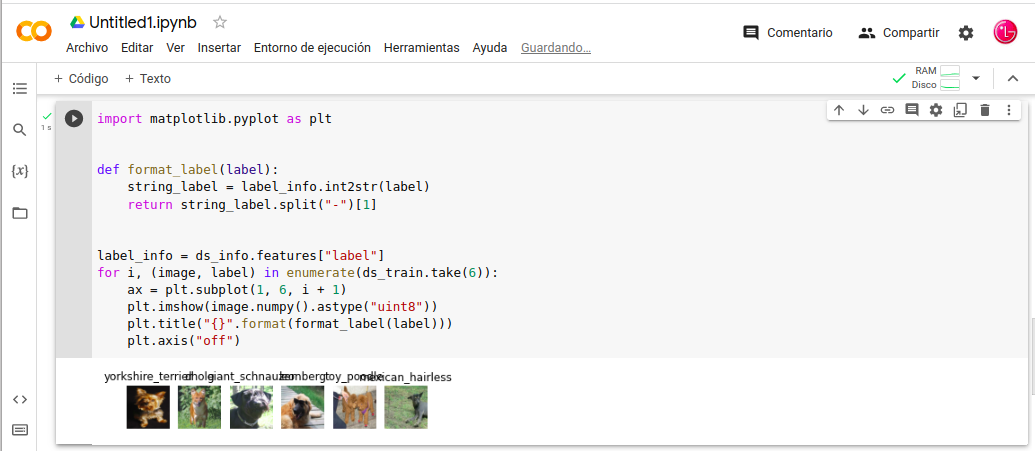Screen dimensions: 1035x451
Task: Open the Herramientas menu
Action: coord(421,47)
